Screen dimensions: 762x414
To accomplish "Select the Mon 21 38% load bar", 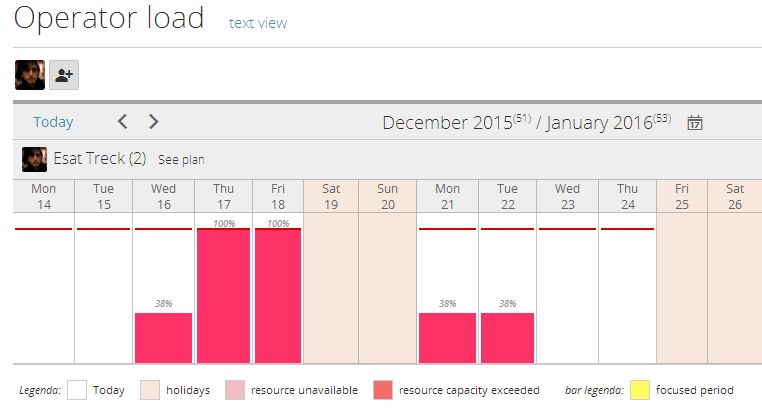I will (x=447, y=338).
